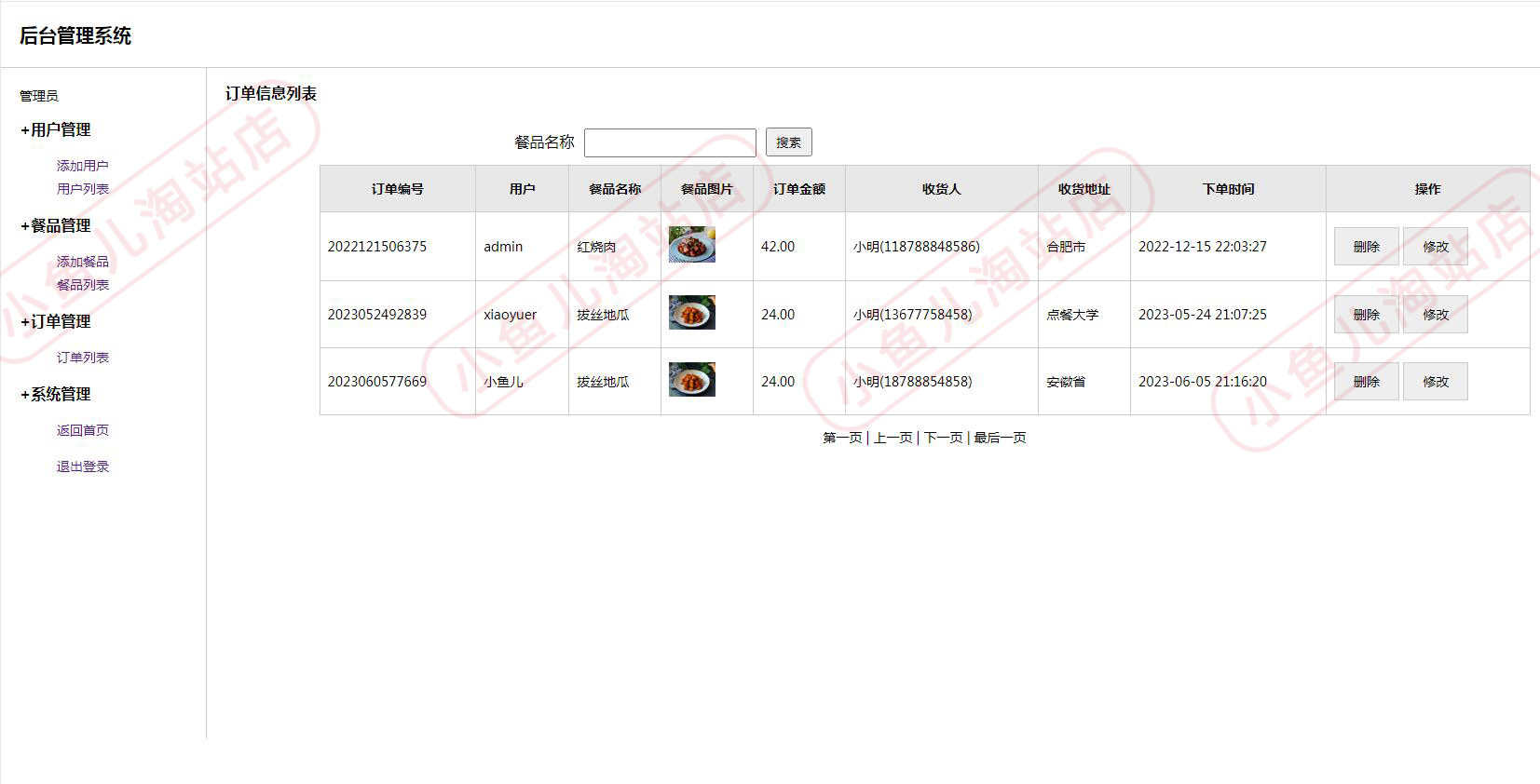Go to 返回首页 in sidebar
Image resolution: width=1540 pixels, height=784 pixels.
[82, 430]
